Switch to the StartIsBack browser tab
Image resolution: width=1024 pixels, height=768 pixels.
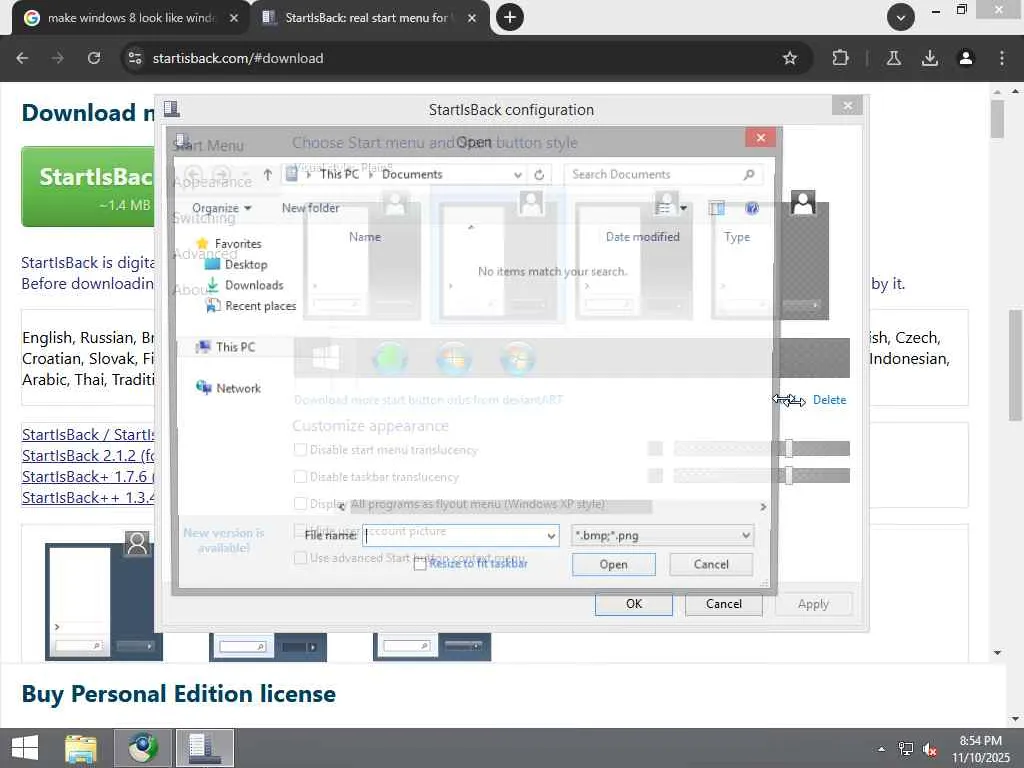click(x=369, y=18)
